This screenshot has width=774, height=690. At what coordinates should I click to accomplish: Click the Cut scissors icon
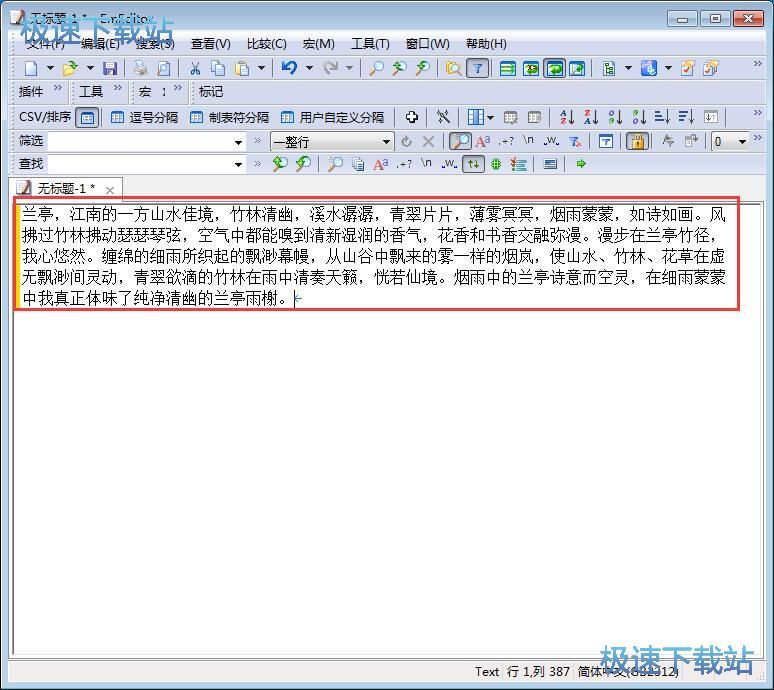pos(195,68)
